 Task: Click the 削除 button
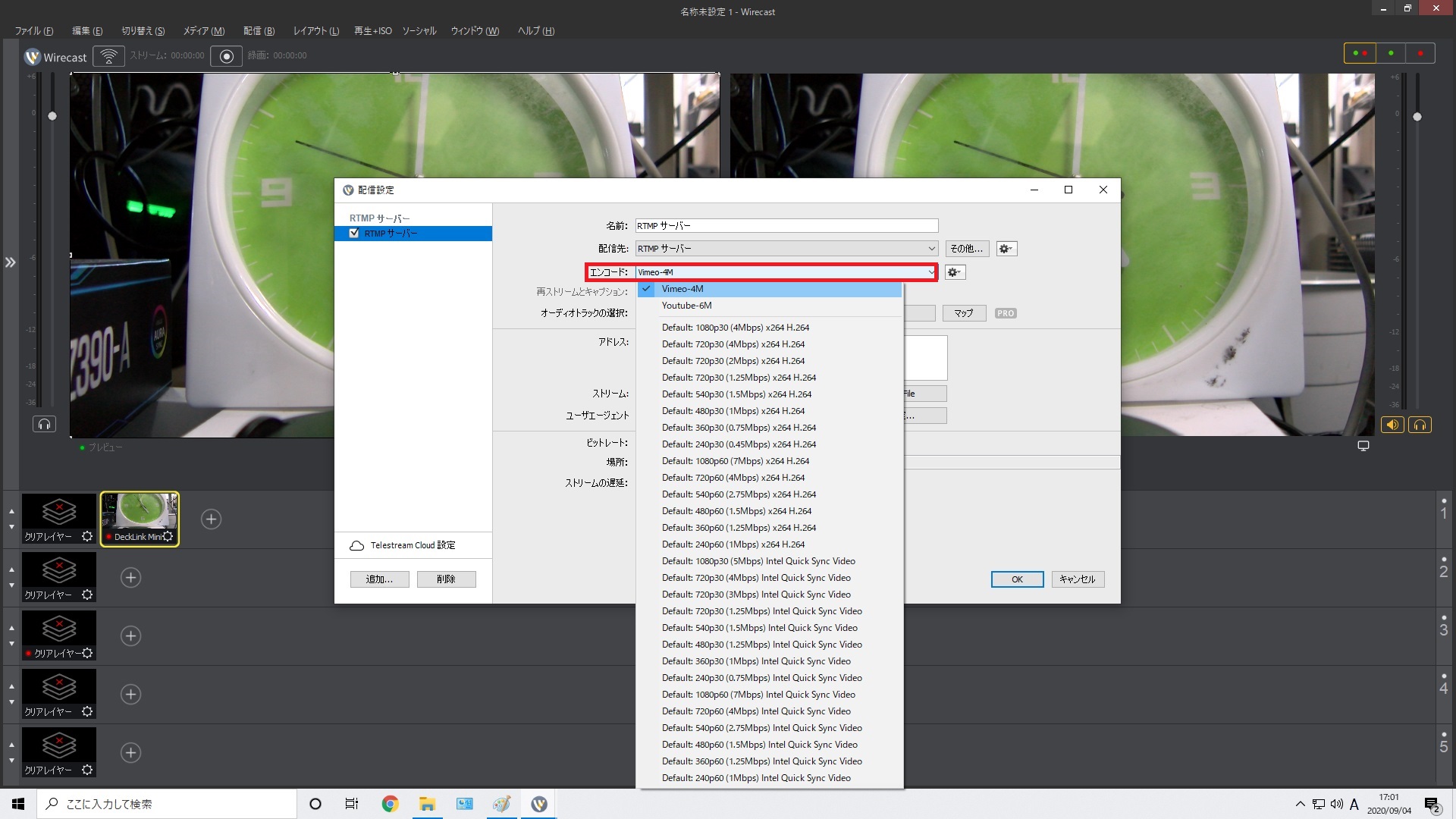446,579
